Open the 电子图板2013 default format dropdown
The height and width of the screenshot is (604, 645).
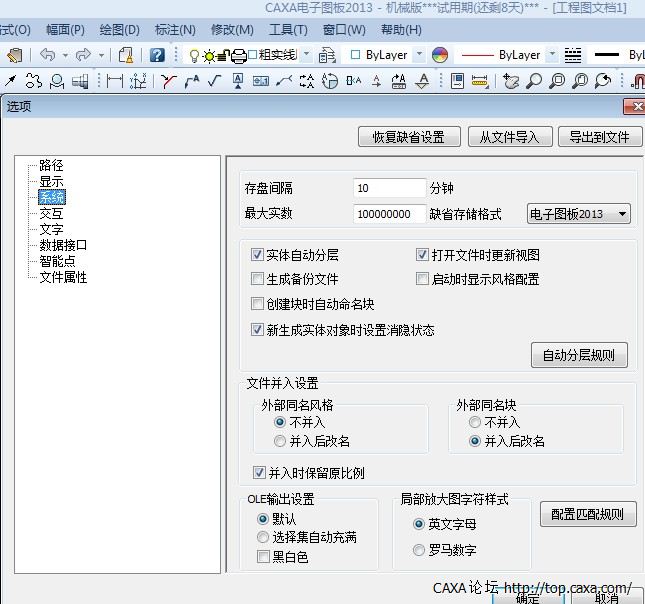pyautogui.click(x=579, y=213)
